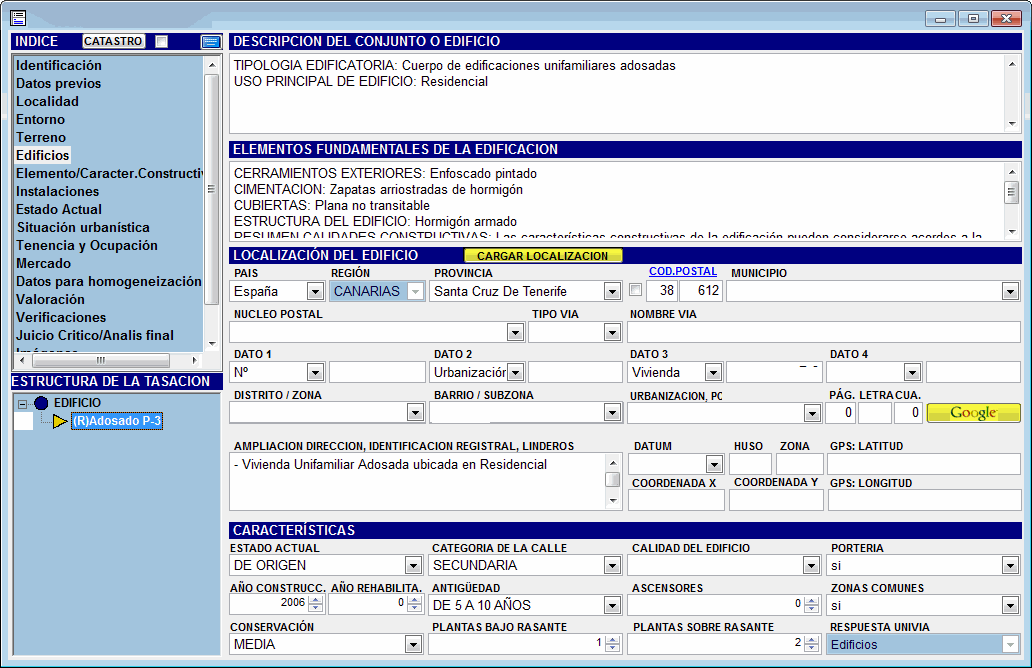Click the NOMBRE VIA input field
Viewport: 1032px width, 668px height.
coord(824,332)
